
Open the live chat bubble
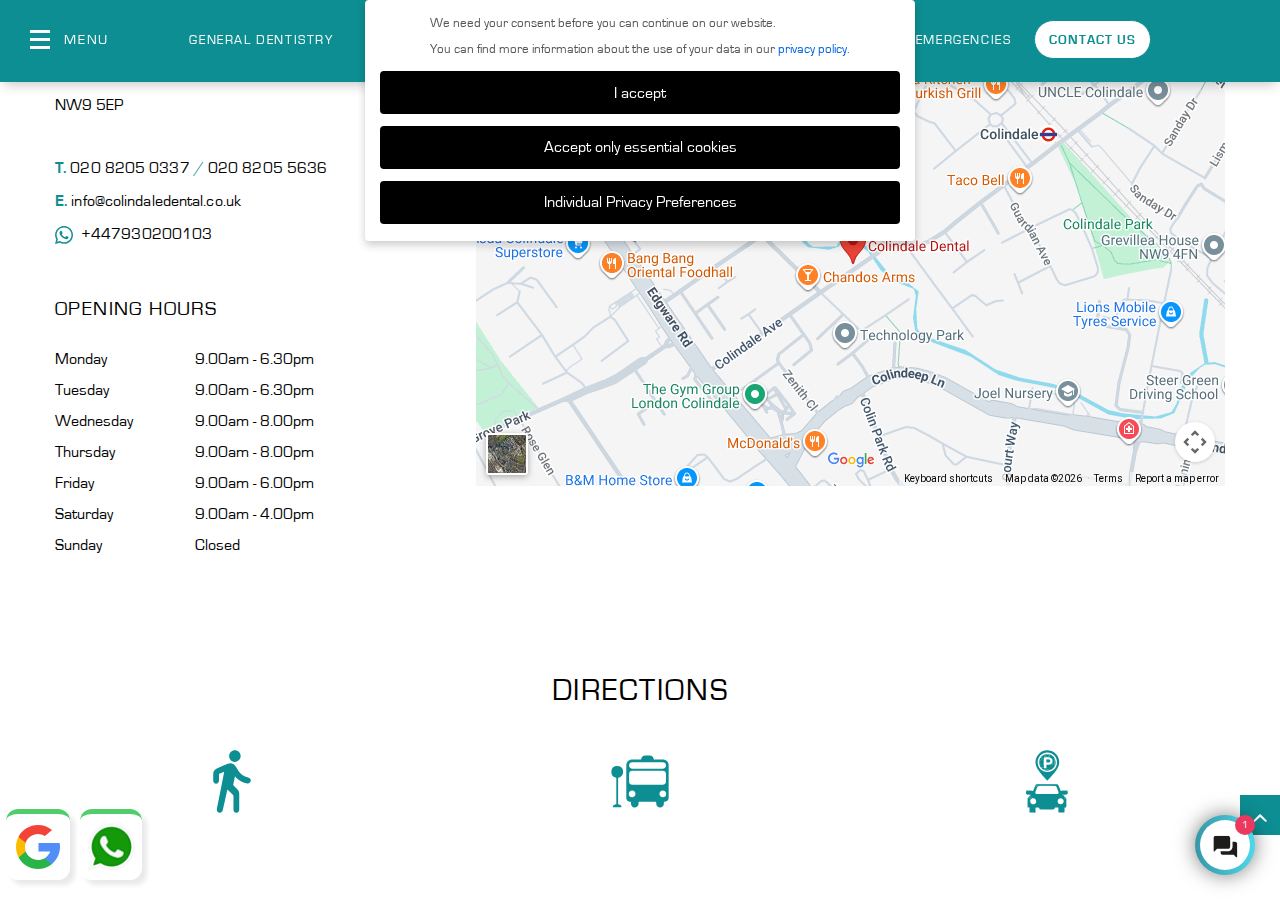[x=1225, y=846]
